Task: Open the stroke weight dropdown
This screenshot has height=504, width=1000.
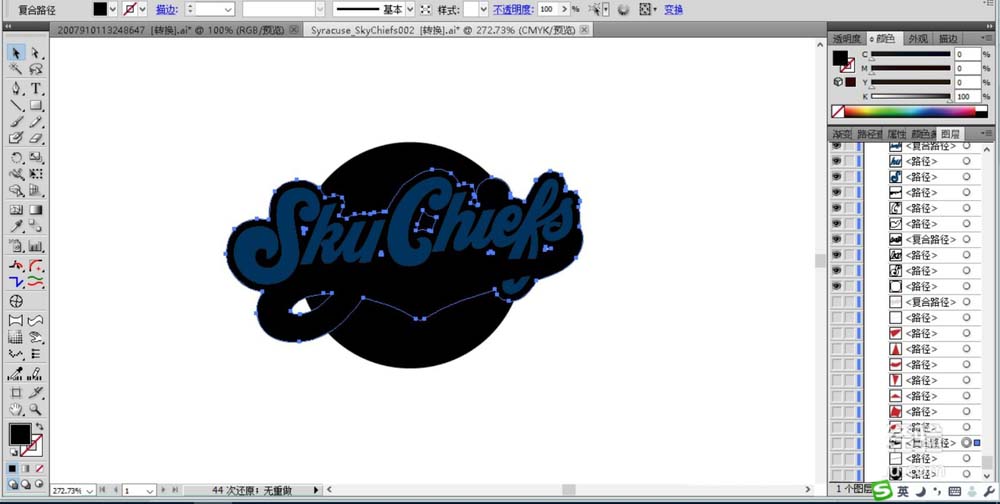Action: click(228, 10)
